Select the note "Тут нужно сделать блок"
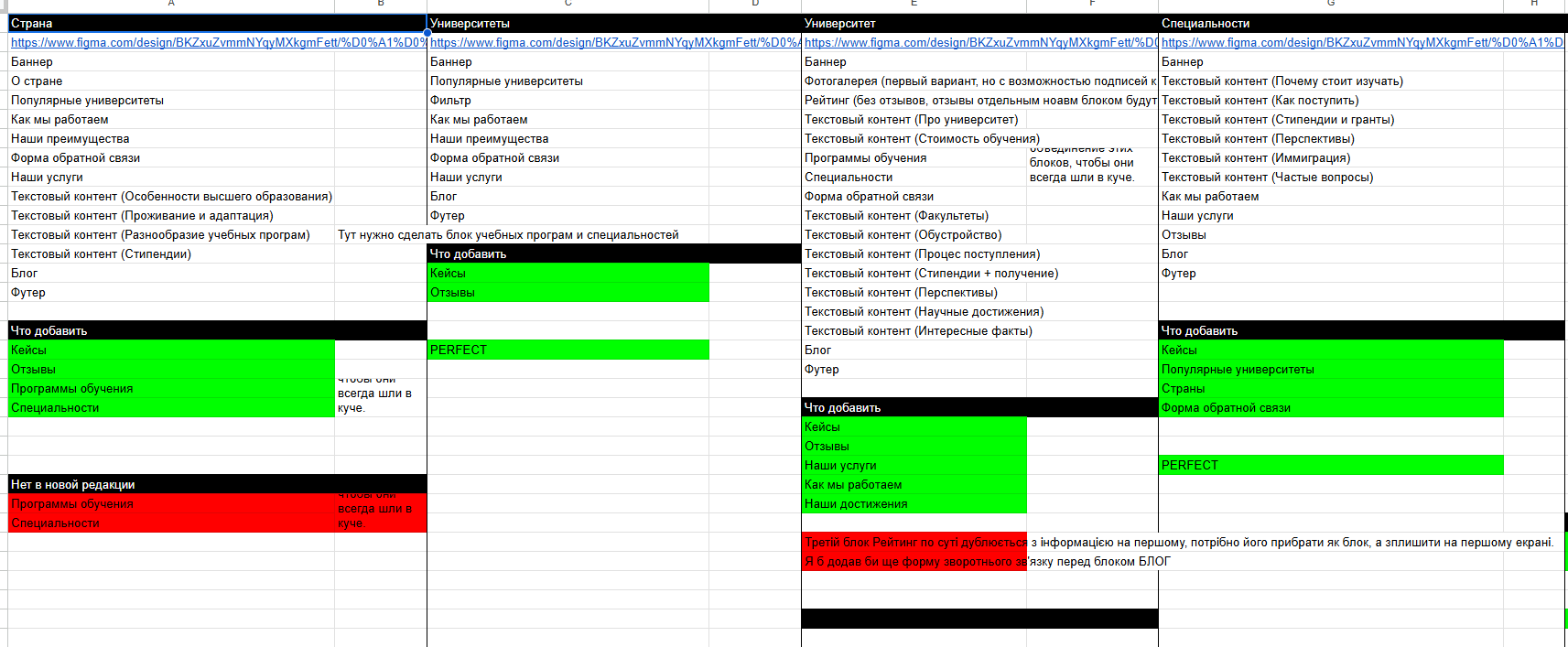Image resolution: width=1568 pixels, height=647 pixels. [508, 235]
